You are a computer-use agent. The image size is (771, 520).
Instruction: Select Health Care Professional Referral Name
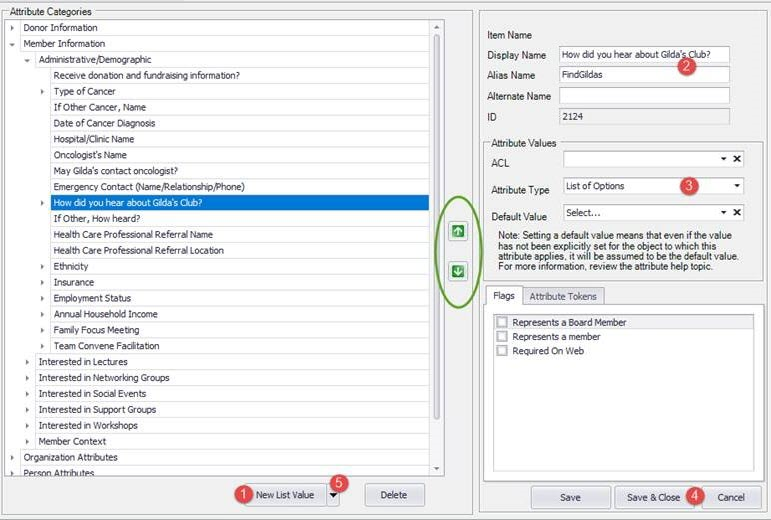point(240,234)
